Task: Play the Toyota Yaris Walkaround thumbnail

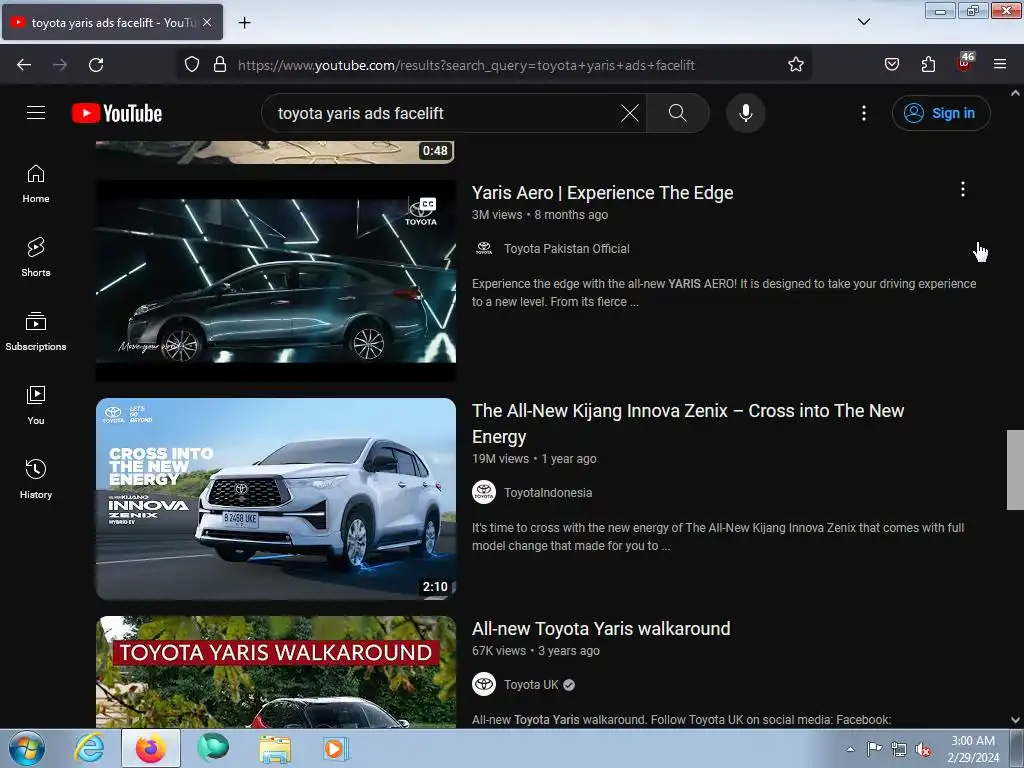Action: (x=276, y=671)
